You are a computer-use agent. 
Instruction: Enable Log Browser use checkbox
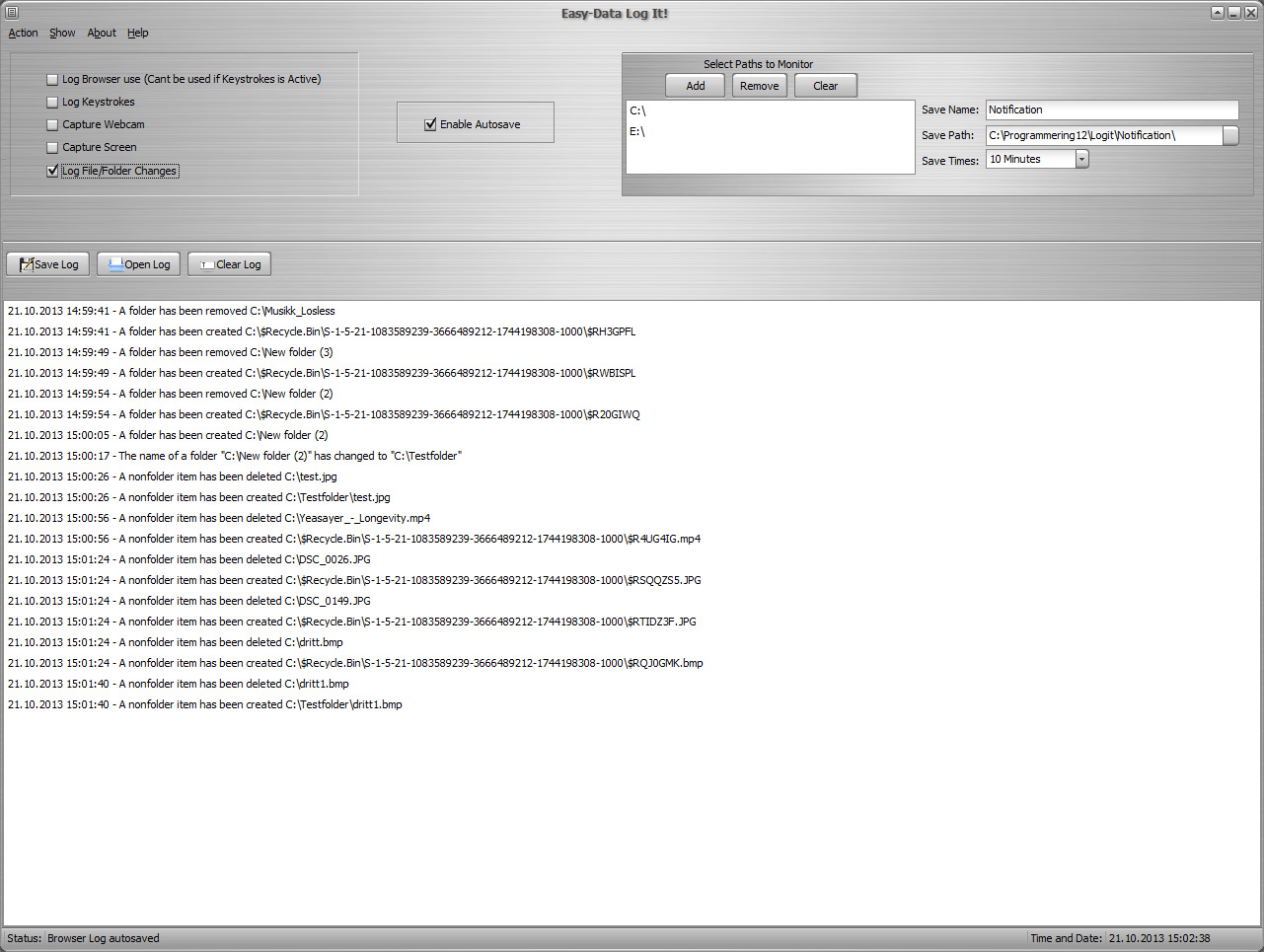tap(52, 80)
